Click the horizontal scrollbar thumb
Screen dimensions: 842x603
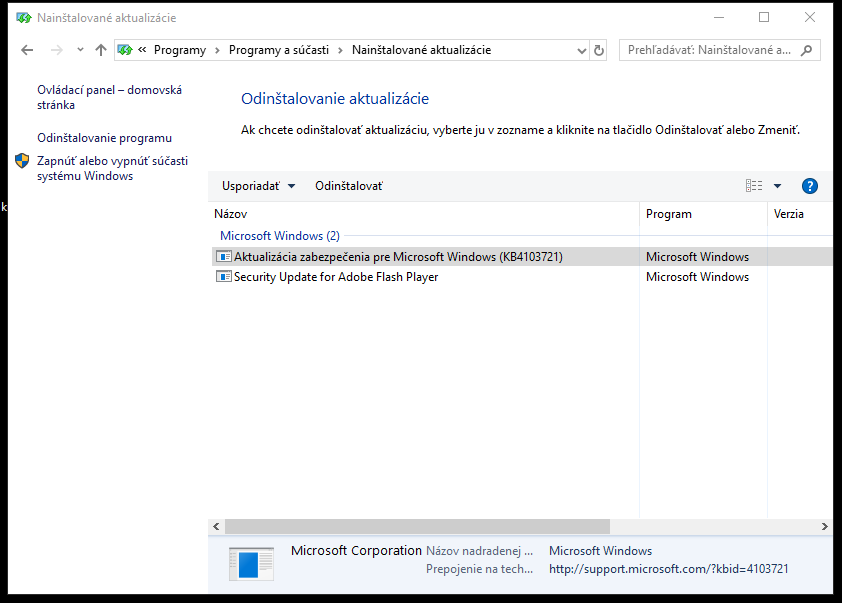417,526
